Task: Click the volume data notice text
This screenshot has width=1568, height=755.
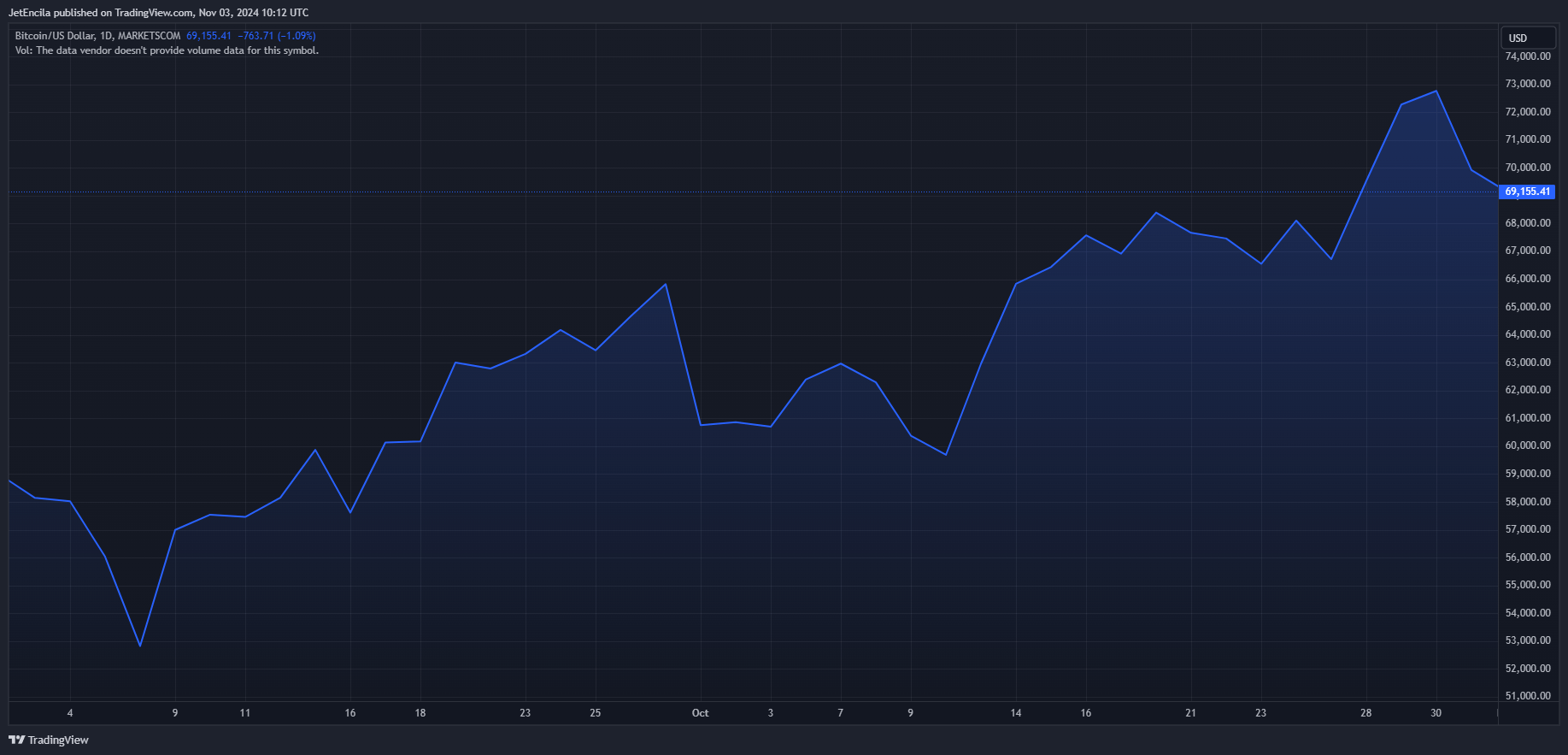Action: pos(167,50)
